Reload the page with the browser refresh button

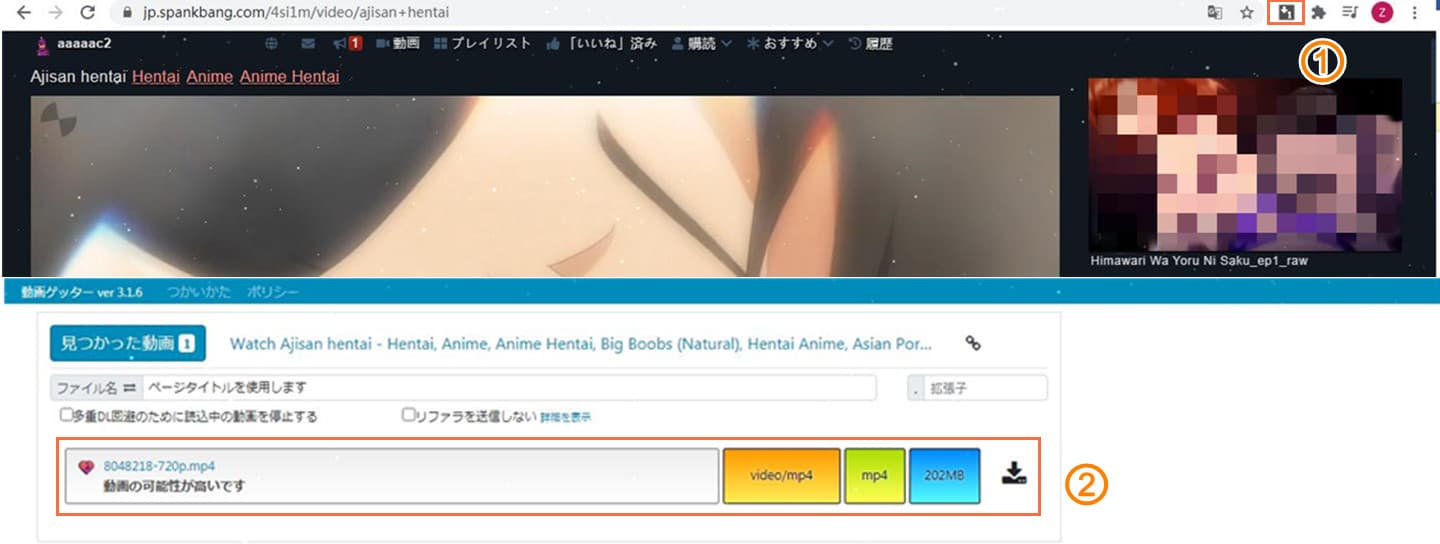(x=87, y=13)
